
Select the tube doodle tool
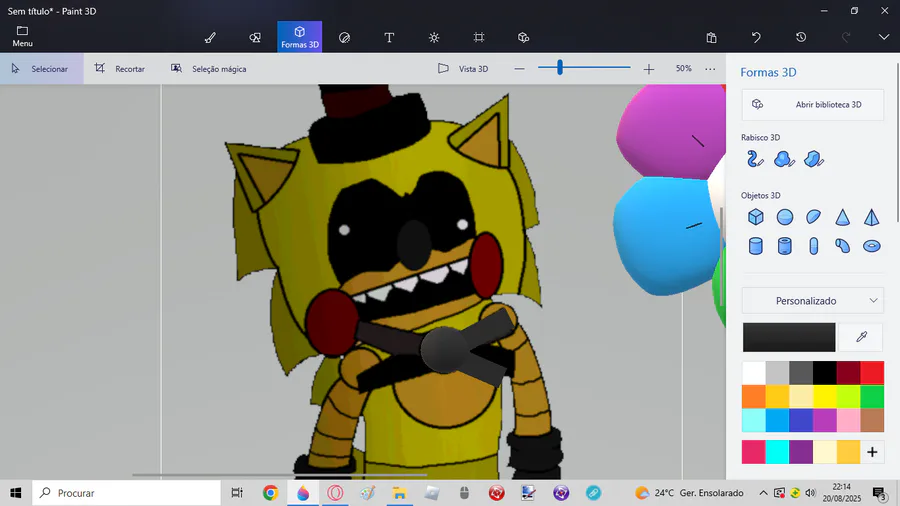[x=755, y=159]
